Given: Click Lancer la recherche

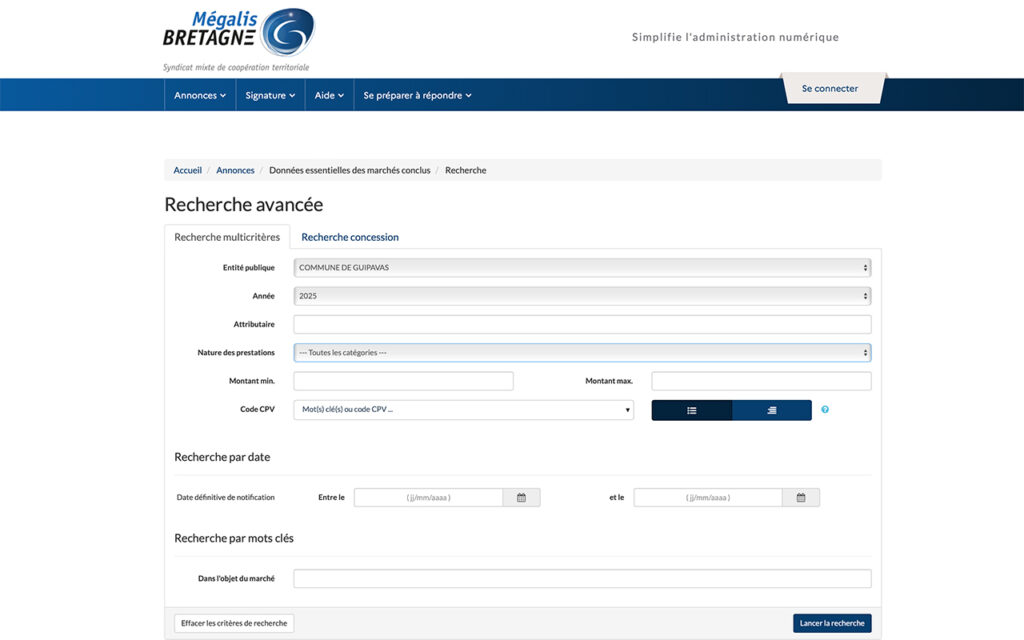Looking at the screenshot, I should (x=831, y=622).
